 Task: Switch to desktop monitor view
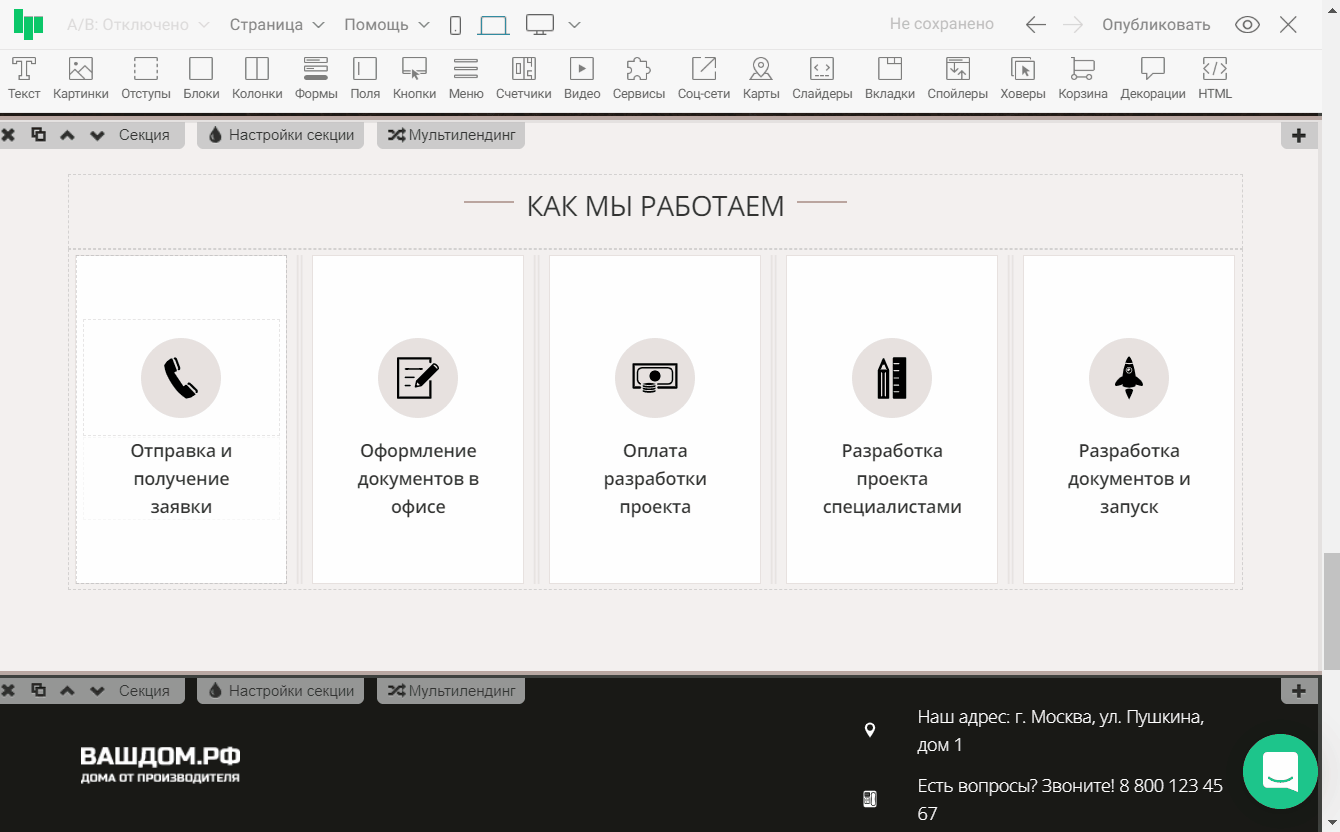pos(540,25)
